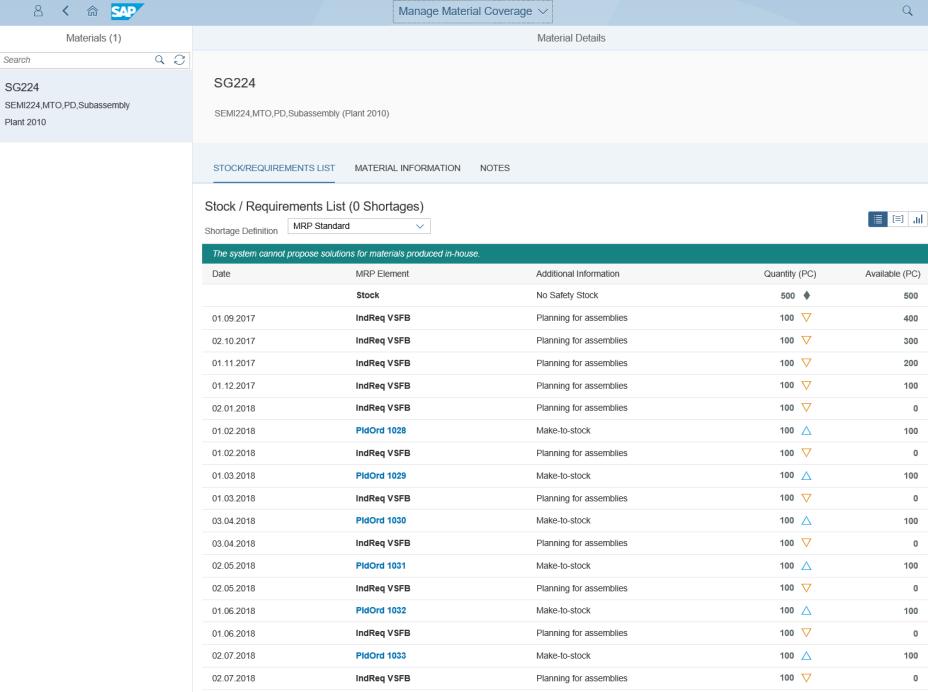Image resolution: width=928 pixels, height=692 pixels.
Task: Click requirement triangle icon for 02.10.2017 row
Action: coord(806,340)
